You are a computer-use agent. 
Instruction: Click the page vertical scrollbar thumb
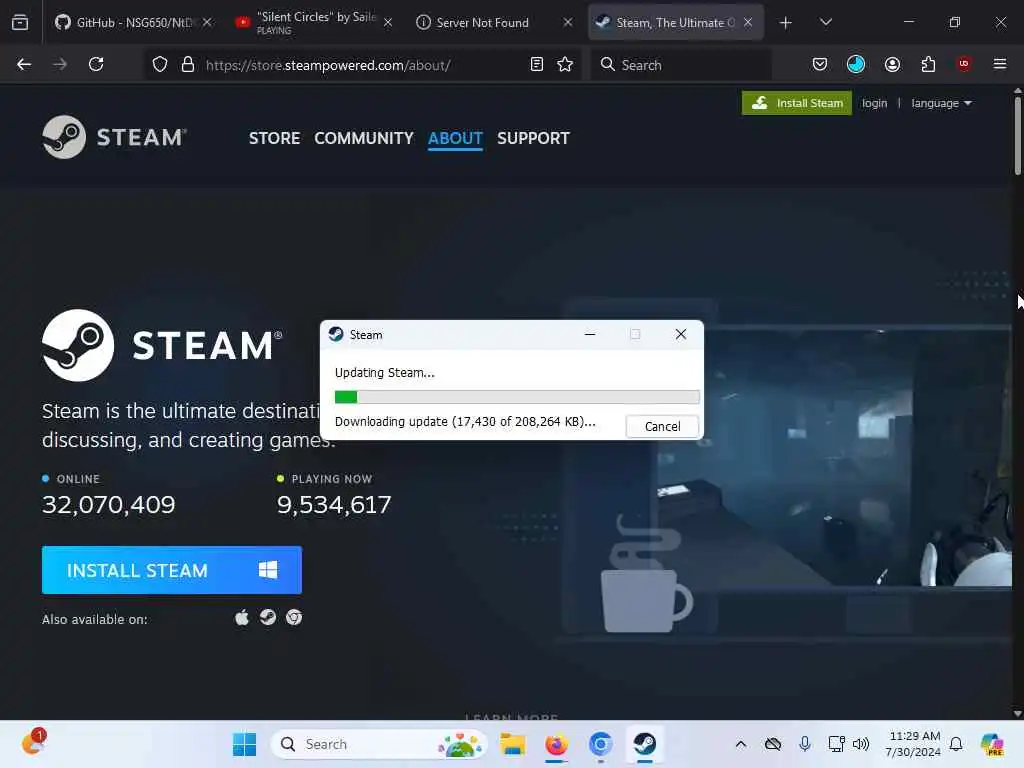[1017, 136]
